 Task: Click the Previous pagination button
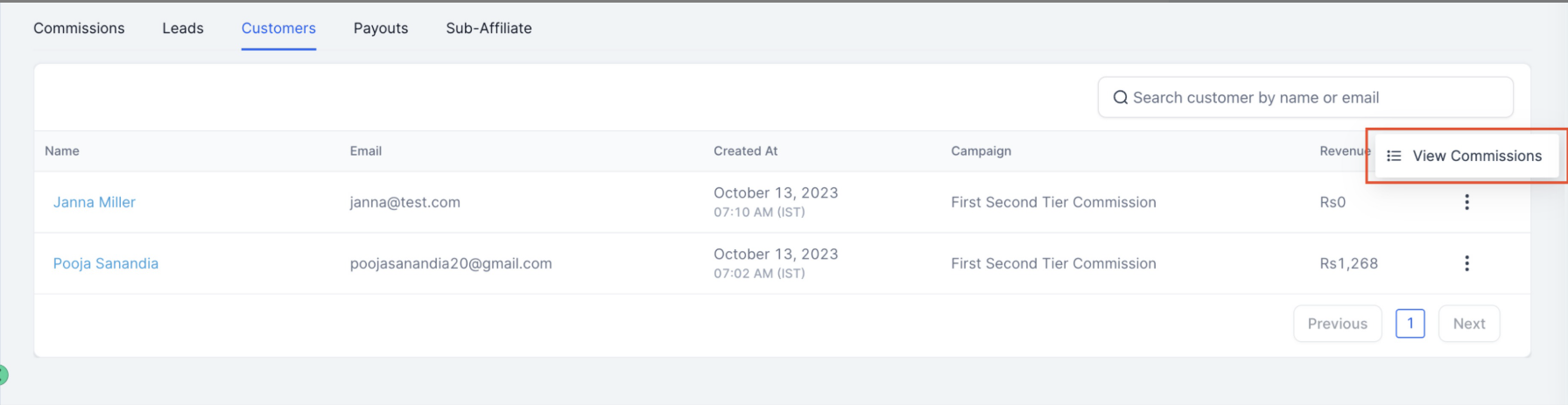pyautogui.click(x=1337, y=324)
